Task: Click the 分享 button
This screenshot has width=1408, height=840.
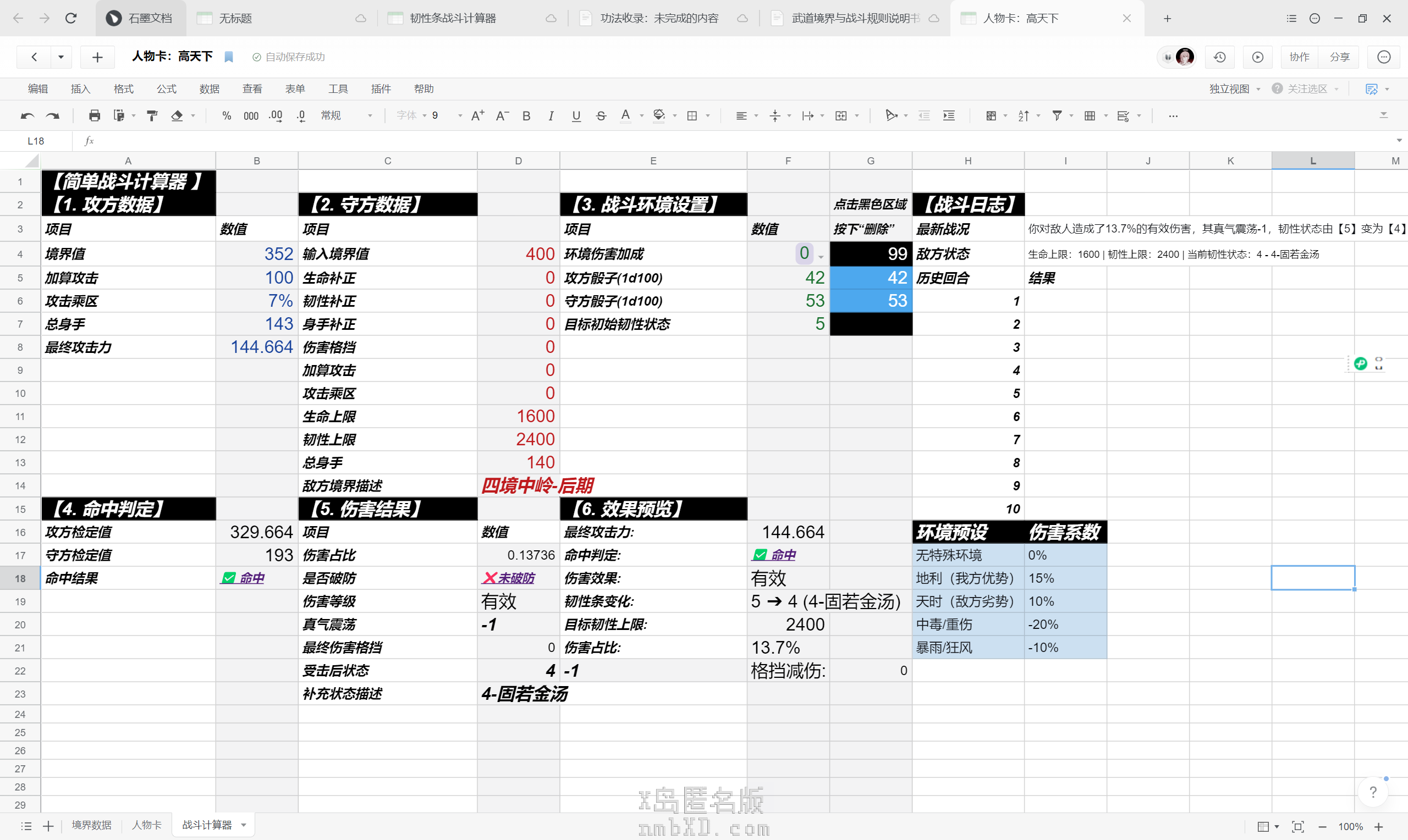Action: pyautogui.click(x=1339, y=57)
